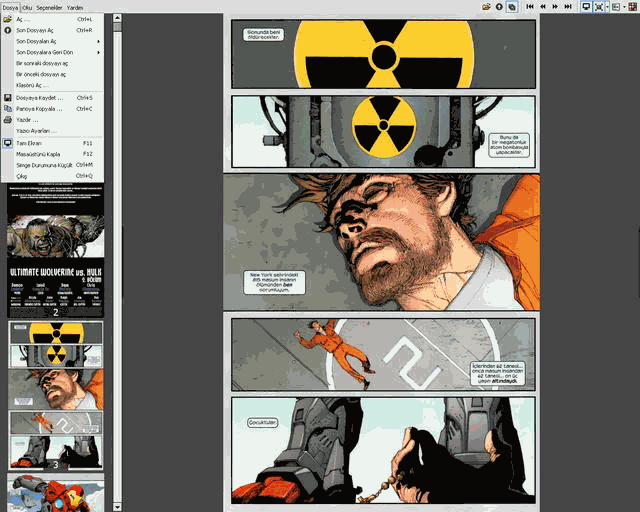The width and height of the screenshot is (640, 512).
Task: Click the 'New York şehrindeki' caption box
Action: click(x=274, y=282)
